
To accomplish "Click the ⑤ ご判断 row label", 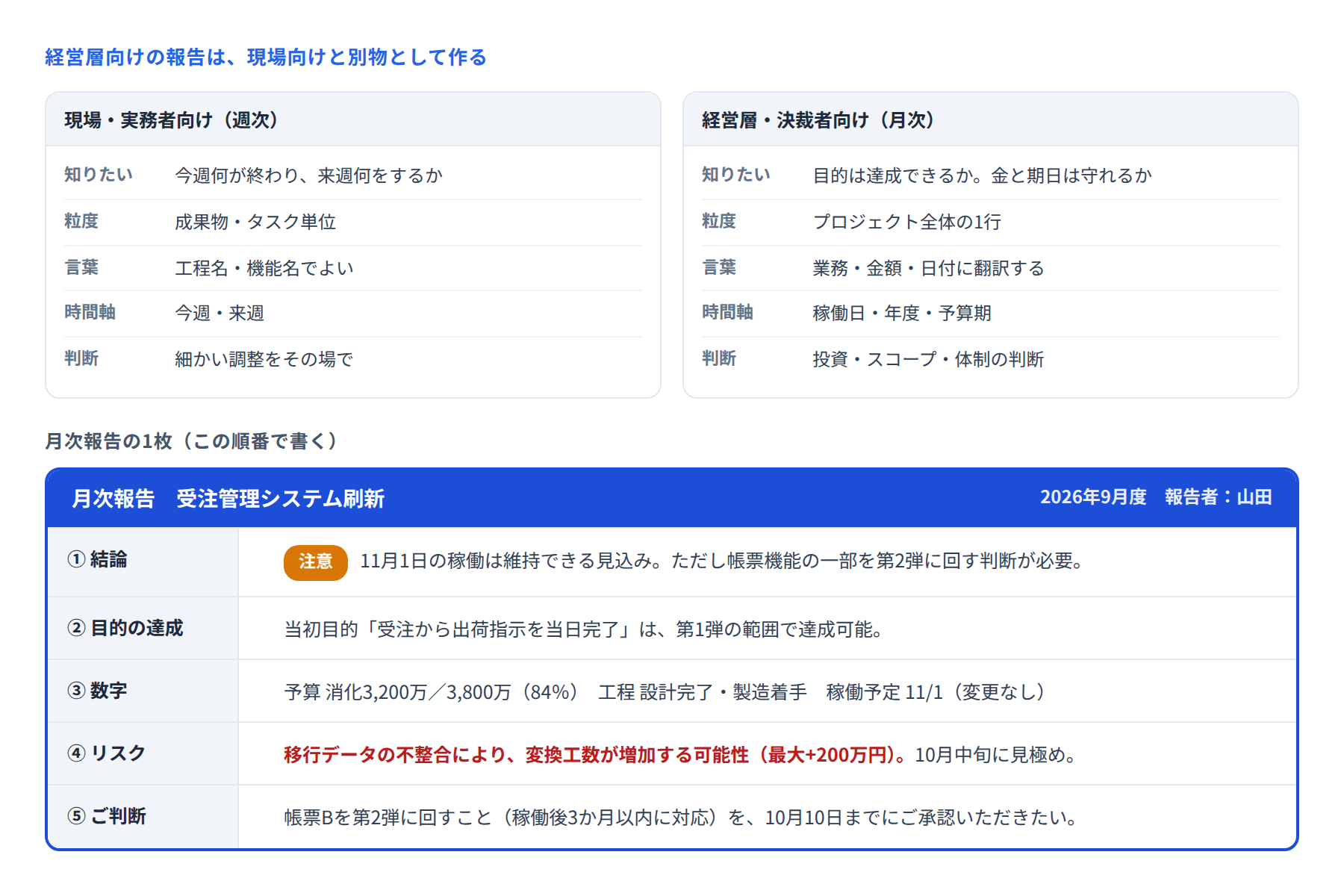I will click(x=107, y=816).
